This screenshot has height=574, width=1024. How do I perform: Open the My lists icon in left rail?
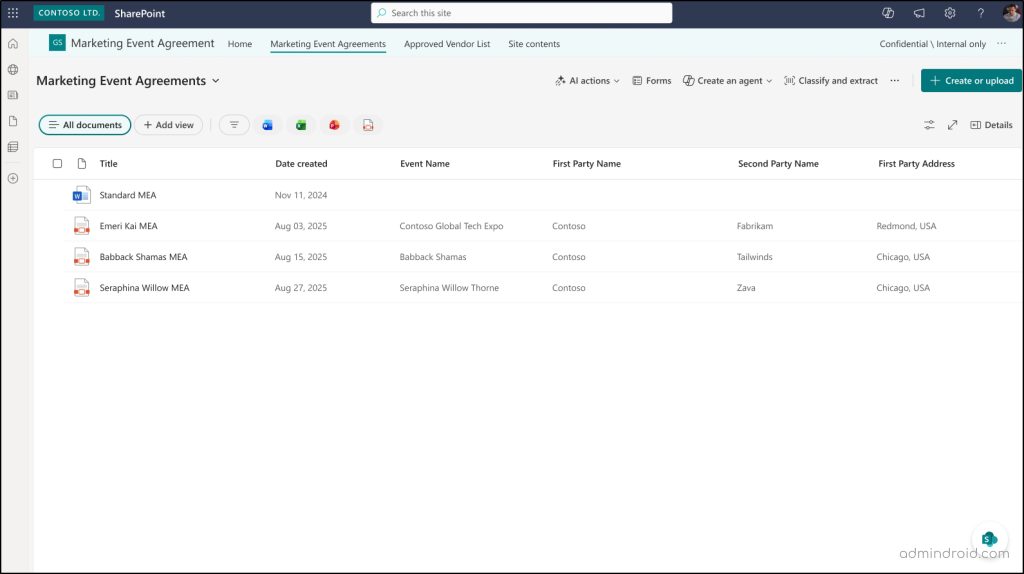[13, 147]
